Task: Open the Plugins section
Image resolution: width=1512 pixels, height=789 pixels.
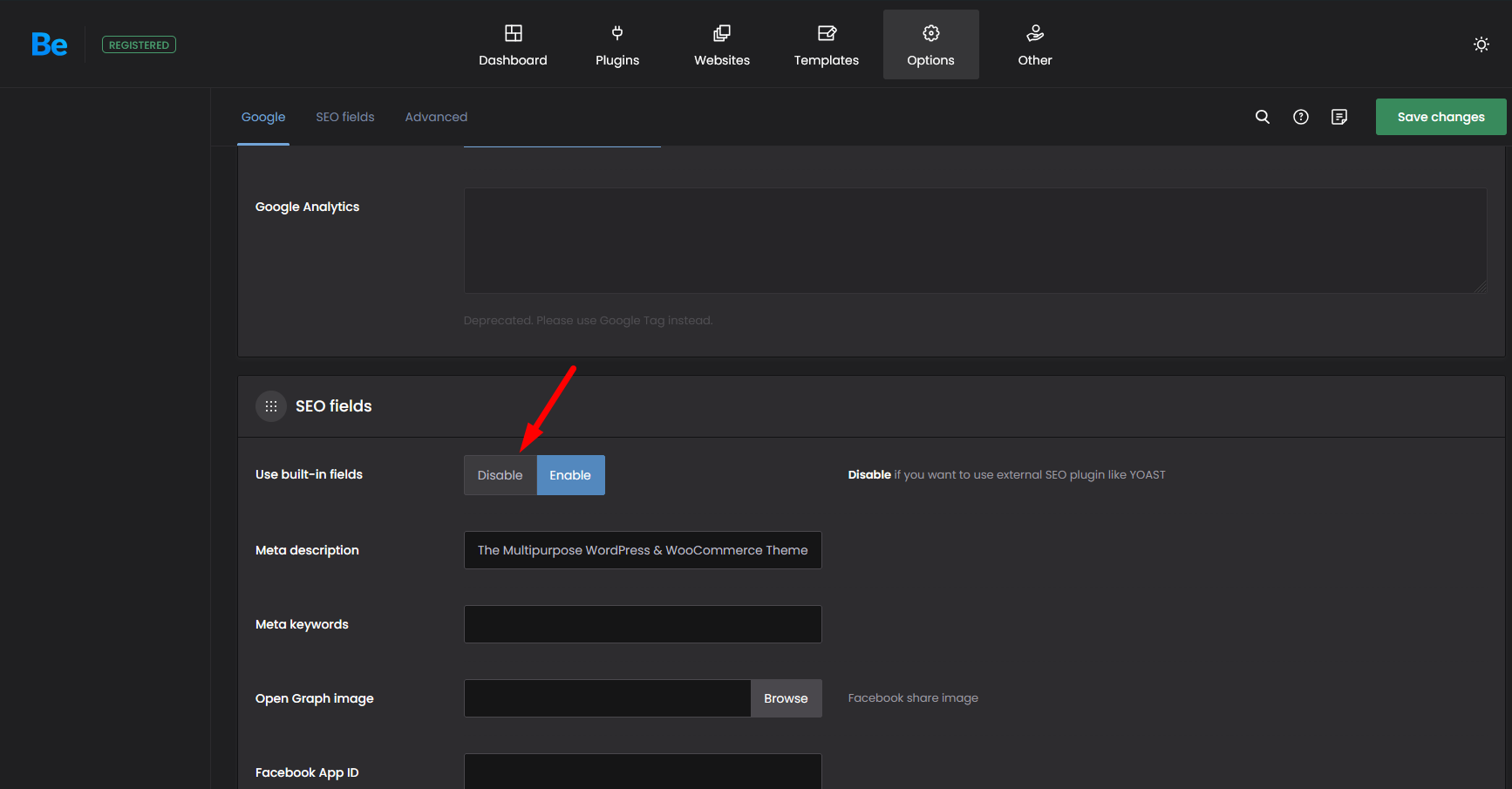Action: (617, 44)
